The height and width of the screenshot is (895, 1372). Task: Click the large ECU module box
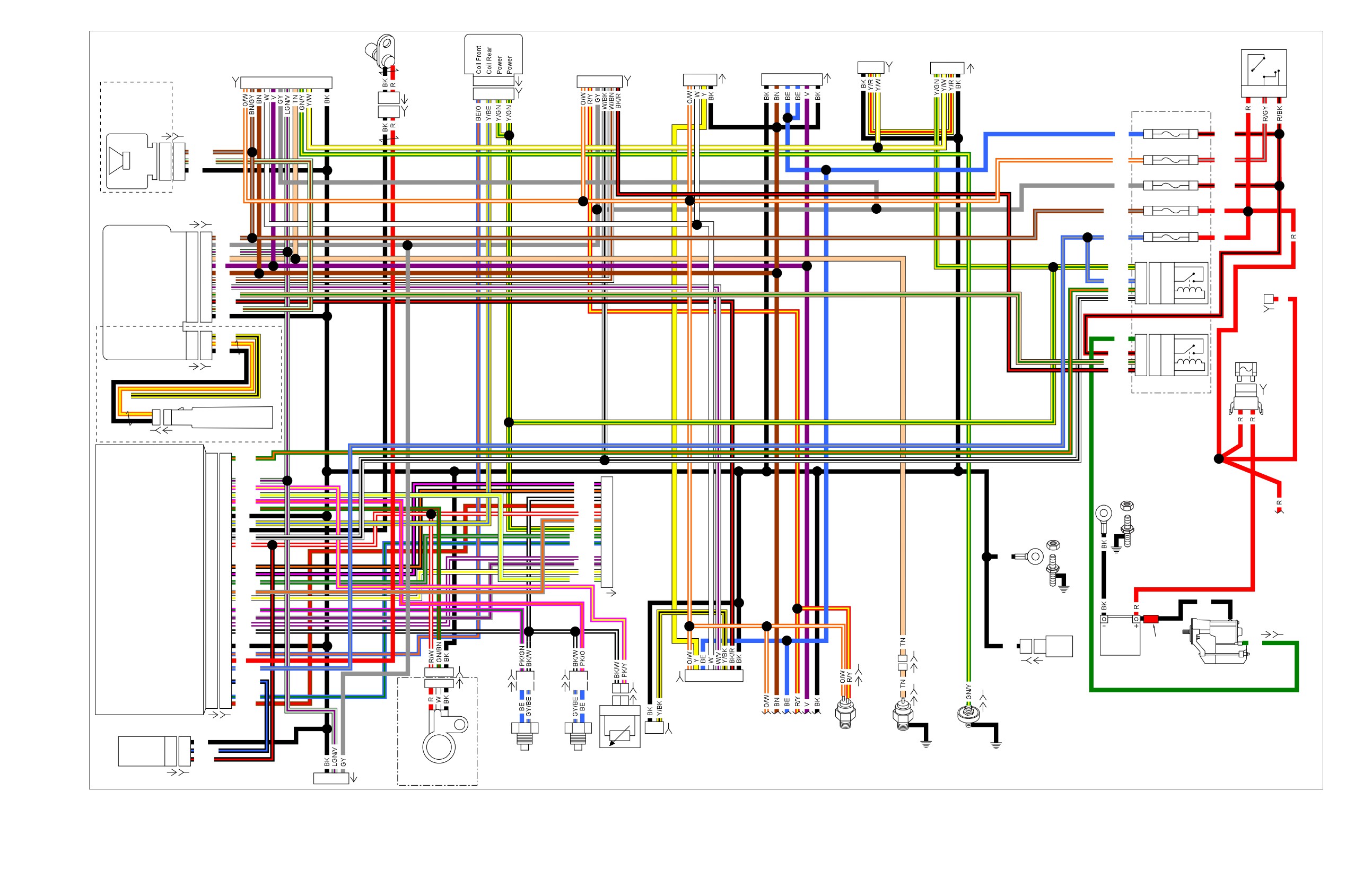click(x=150, y=579)
